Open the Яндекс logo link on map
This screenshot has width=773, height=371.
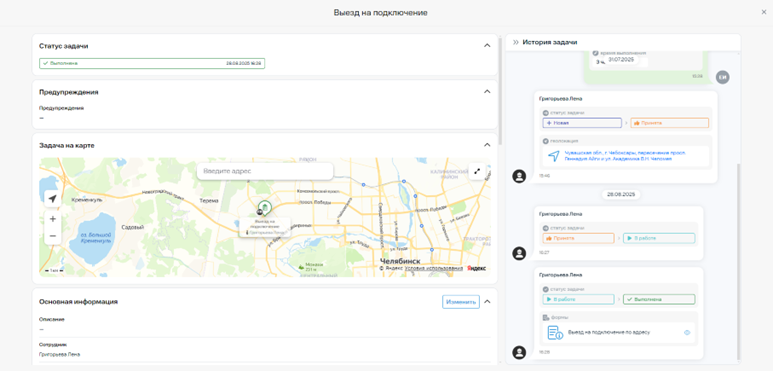pyautogui.click(x=476, y=269)
